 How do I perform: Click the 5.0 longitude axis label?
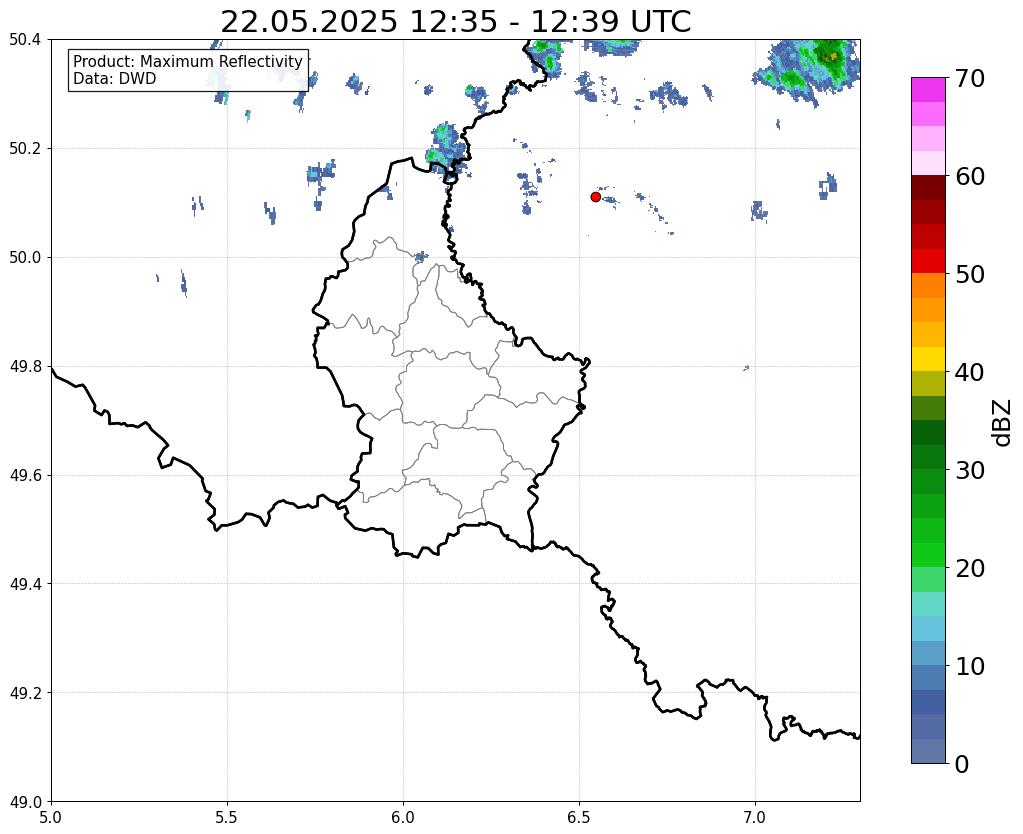(51, 818)
